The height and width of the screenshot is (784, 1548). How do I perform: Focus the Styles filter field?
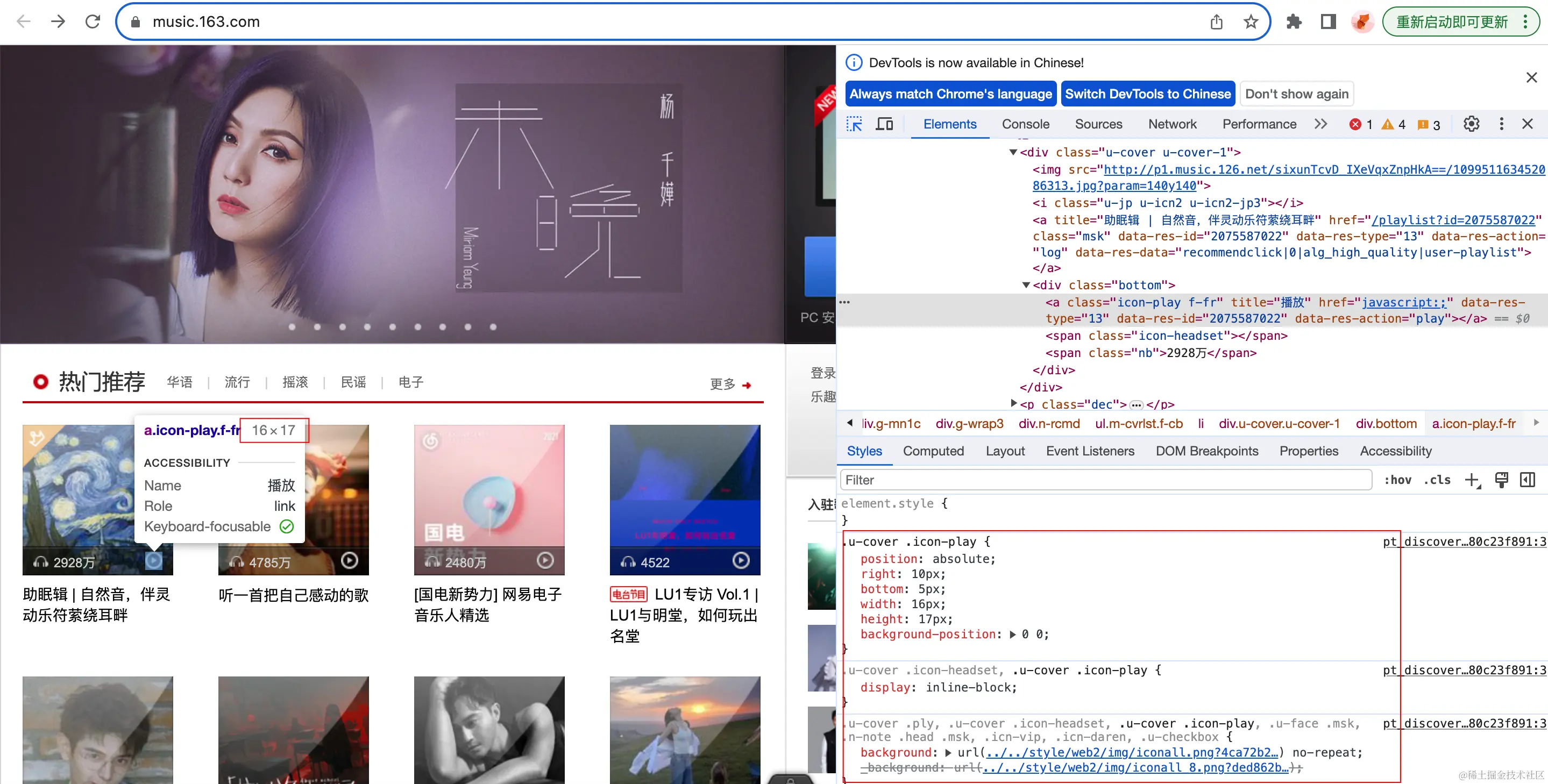tap(1106, 480)
